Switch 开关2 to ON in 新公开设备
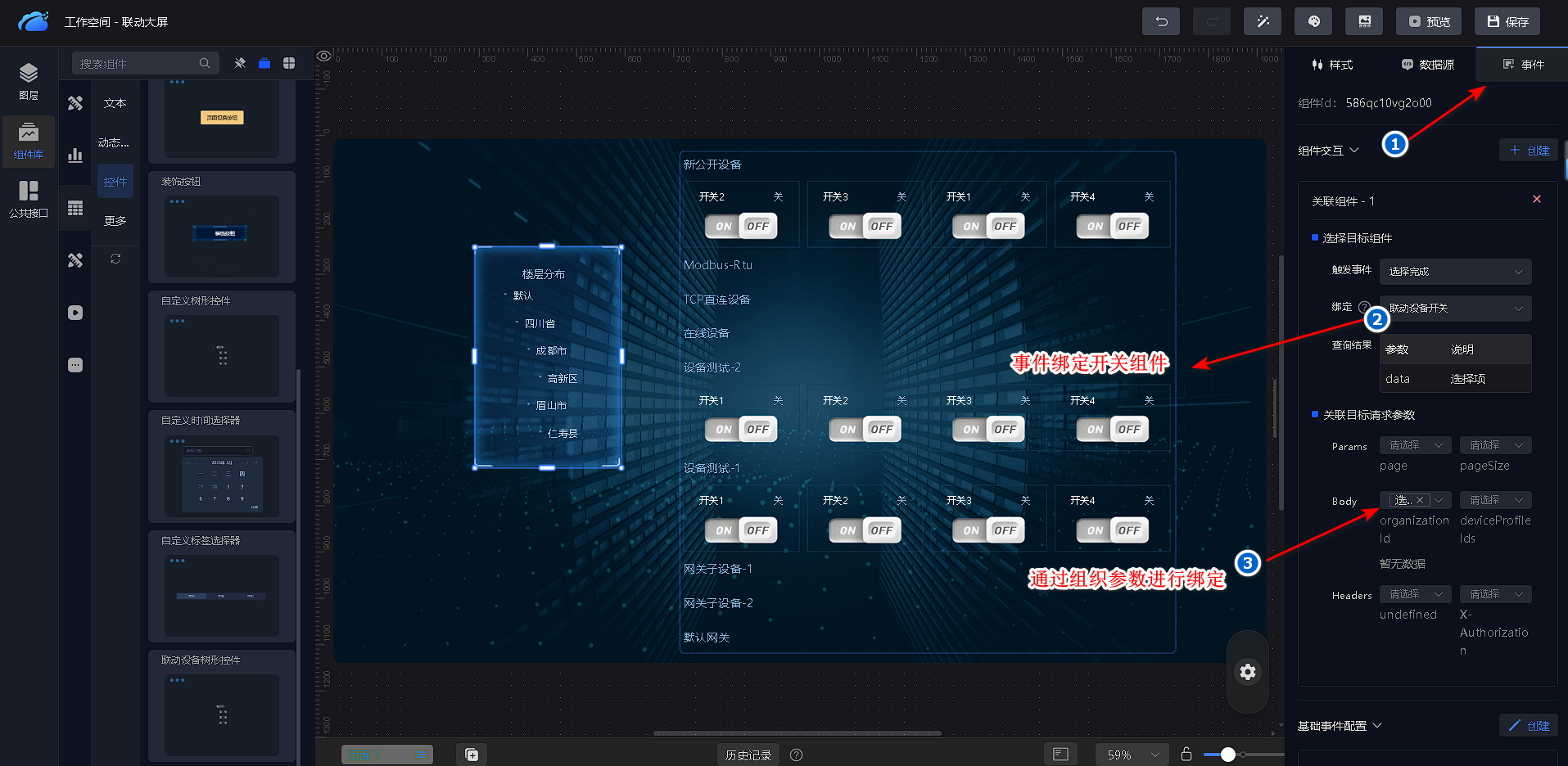This screenshot has height=766, width=1568. [x=724, y=227]
